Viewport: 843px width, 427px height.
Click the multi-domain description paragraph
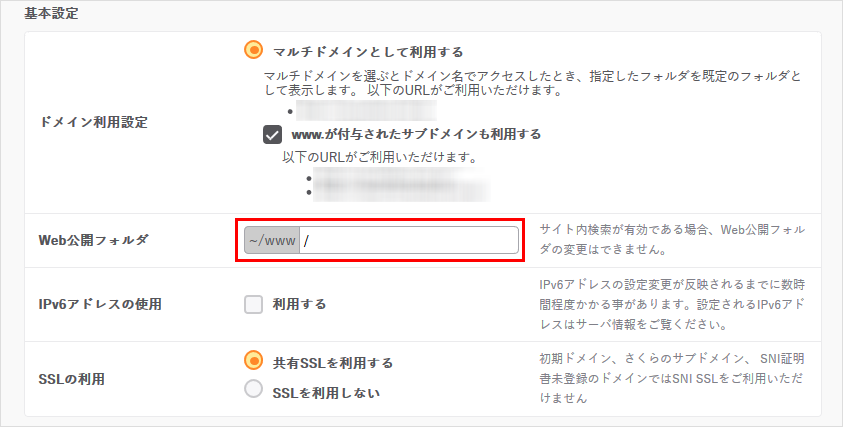point(532,83)
